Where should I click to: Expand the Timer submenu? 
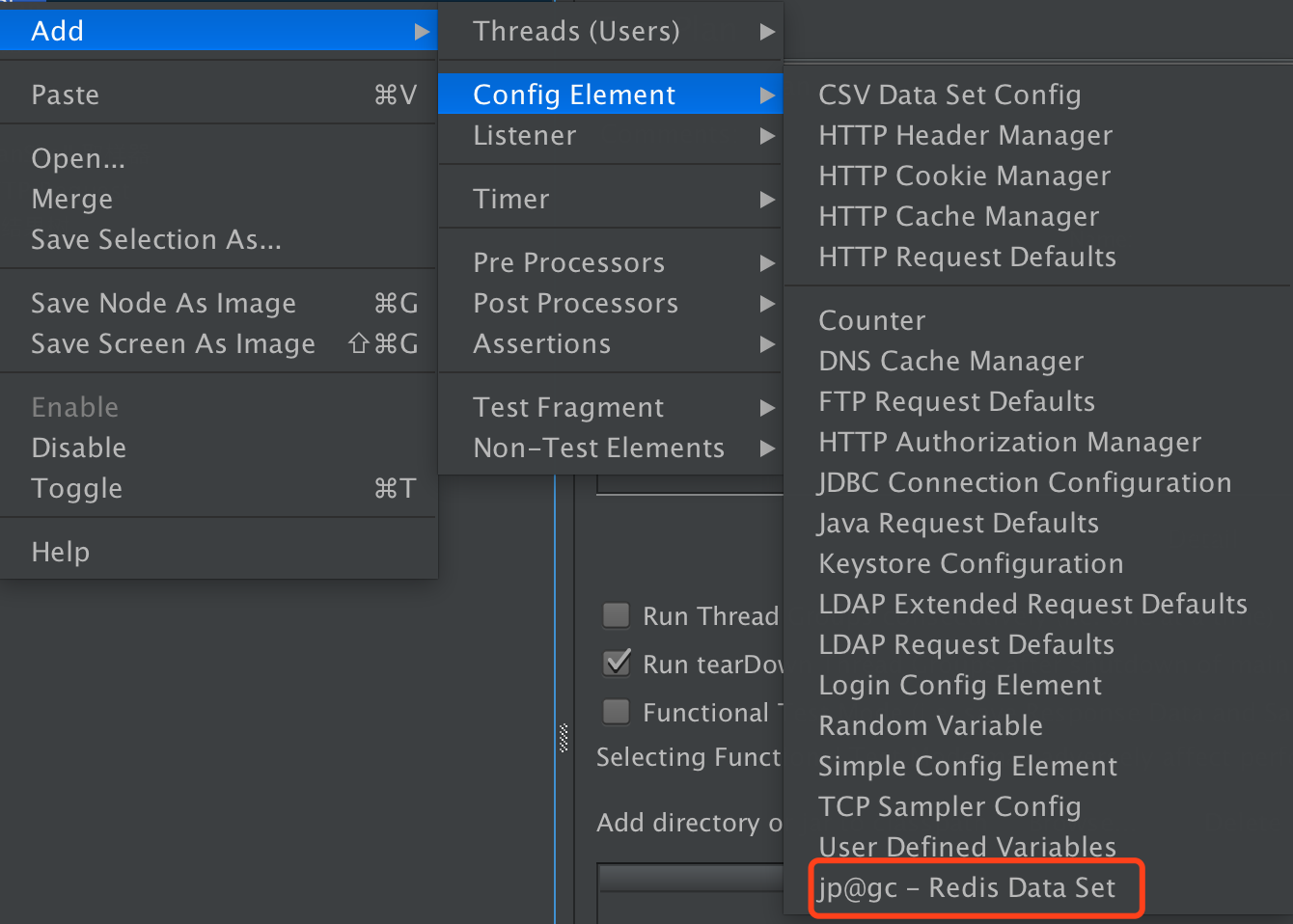coord(511,198)
